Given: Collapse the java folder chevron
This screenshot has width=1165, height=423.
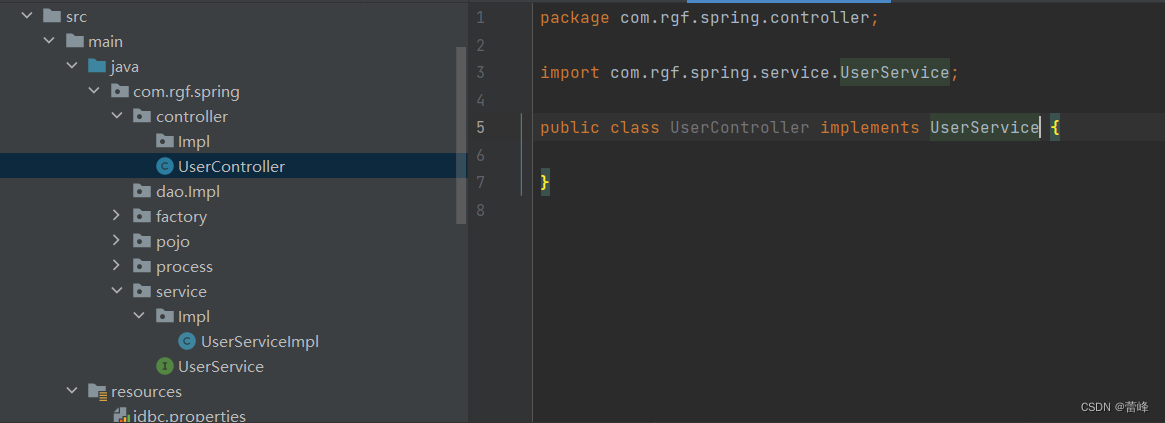Looking at the screenshot, I should [x=72, y=67].
